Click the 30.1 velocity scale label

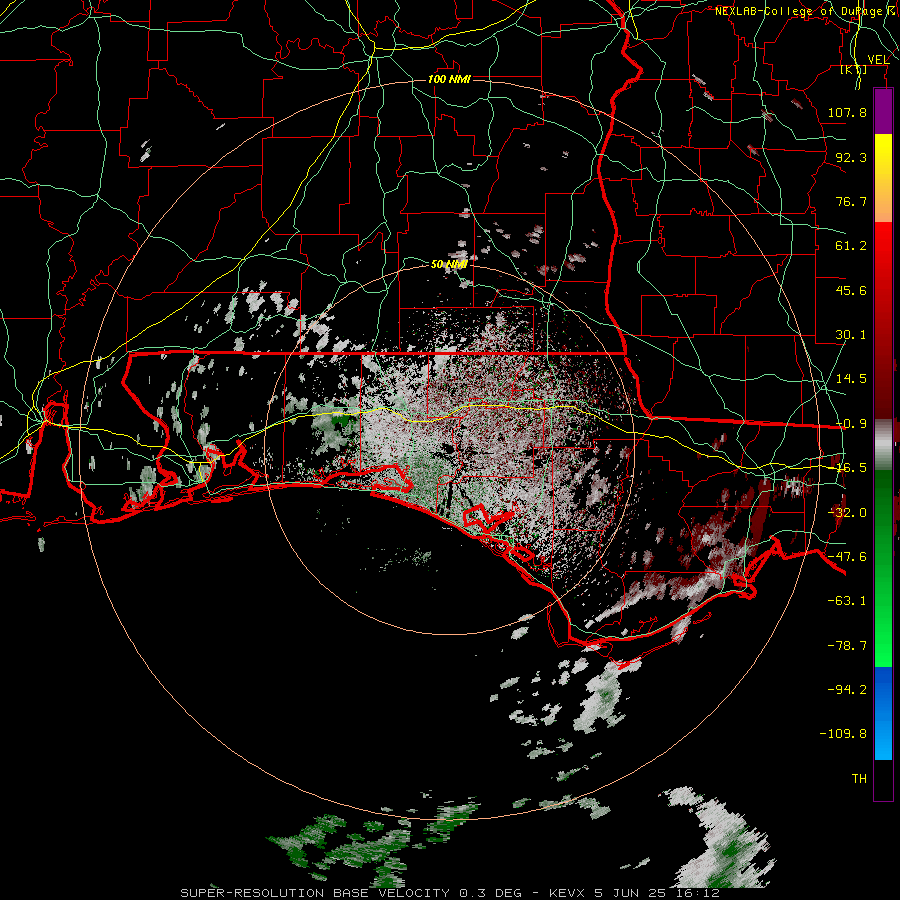tap(851, 335)
